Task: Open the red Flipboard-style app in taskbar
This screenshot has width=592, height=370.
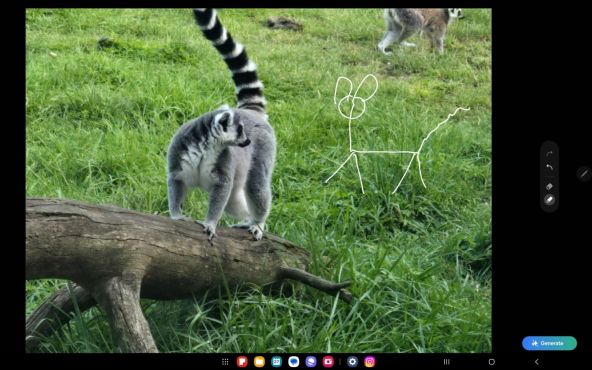Action: pos(242,362)
